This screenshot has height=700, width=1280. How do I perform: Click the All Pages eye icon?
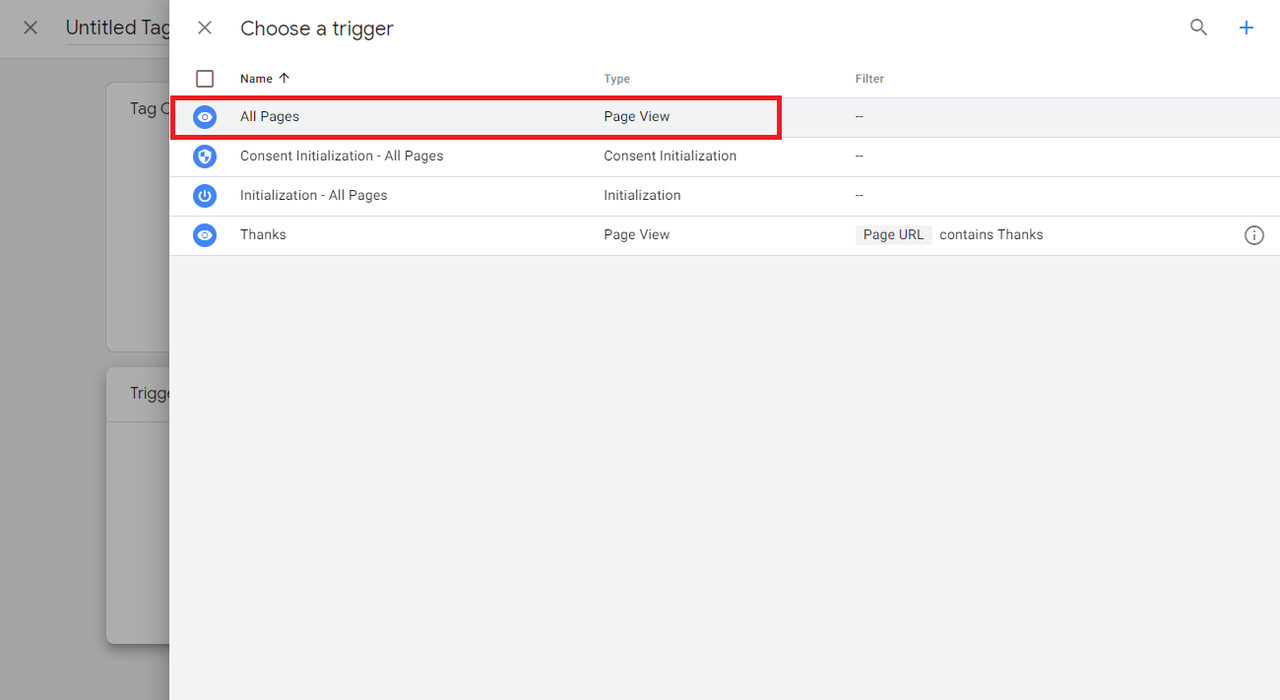205,117
